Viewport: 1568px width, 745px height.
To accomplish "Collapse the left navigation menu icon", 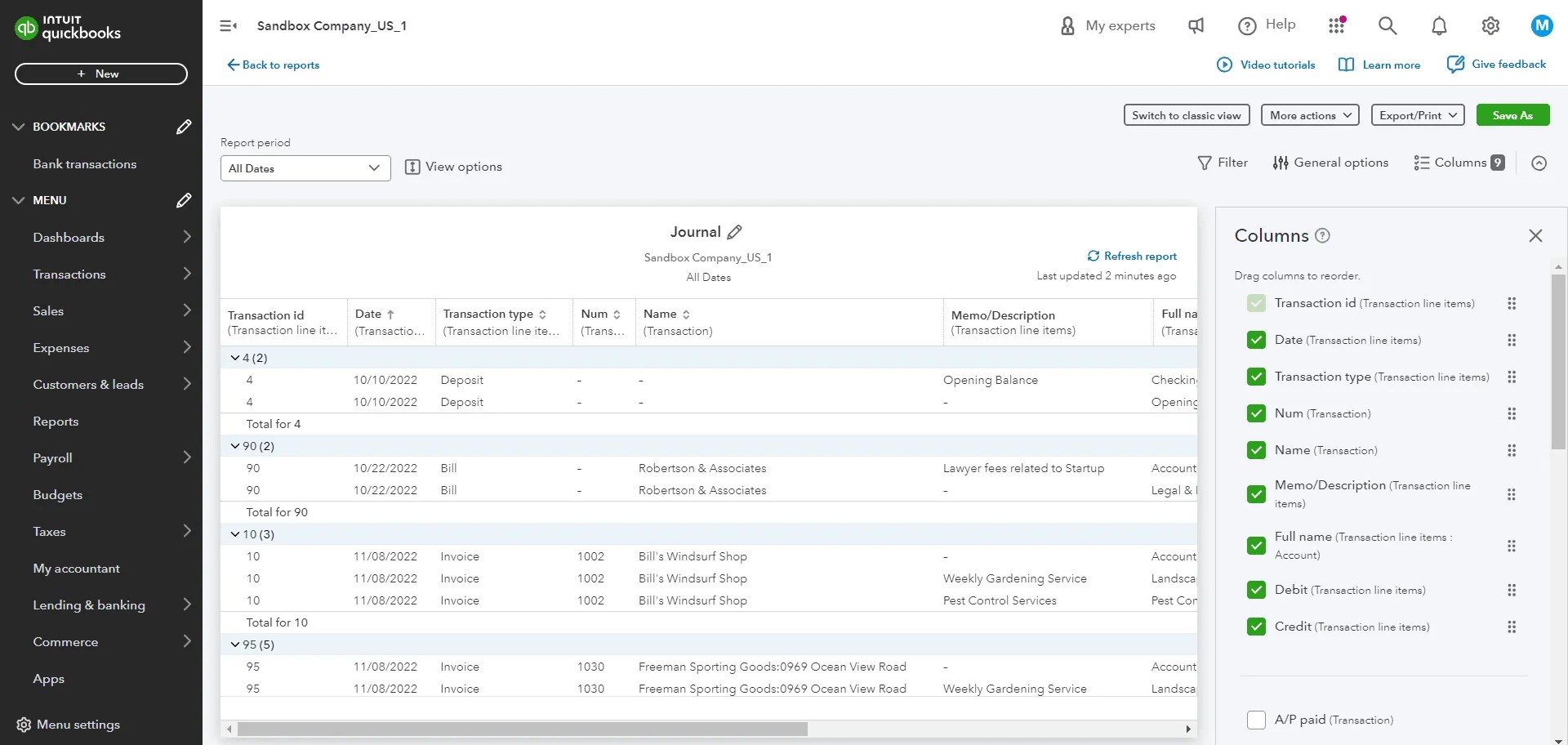I will tap(229, 26).
